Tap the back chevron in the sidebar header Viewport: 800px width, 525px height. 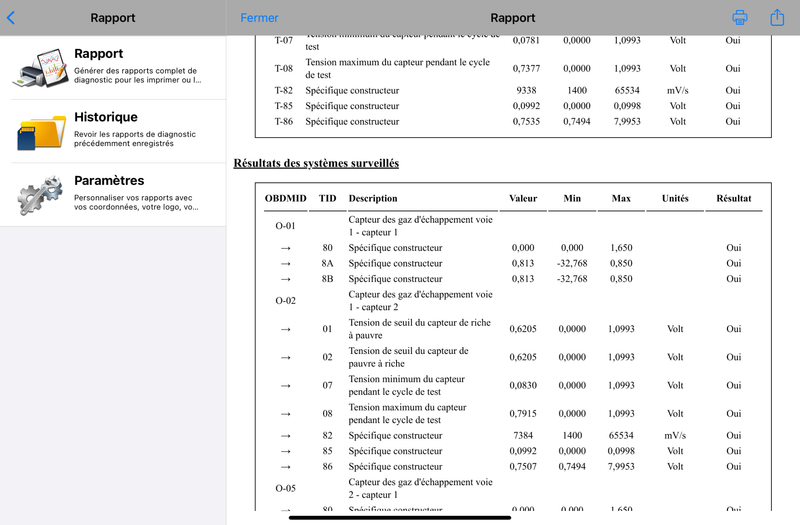(x=11, y=18)
